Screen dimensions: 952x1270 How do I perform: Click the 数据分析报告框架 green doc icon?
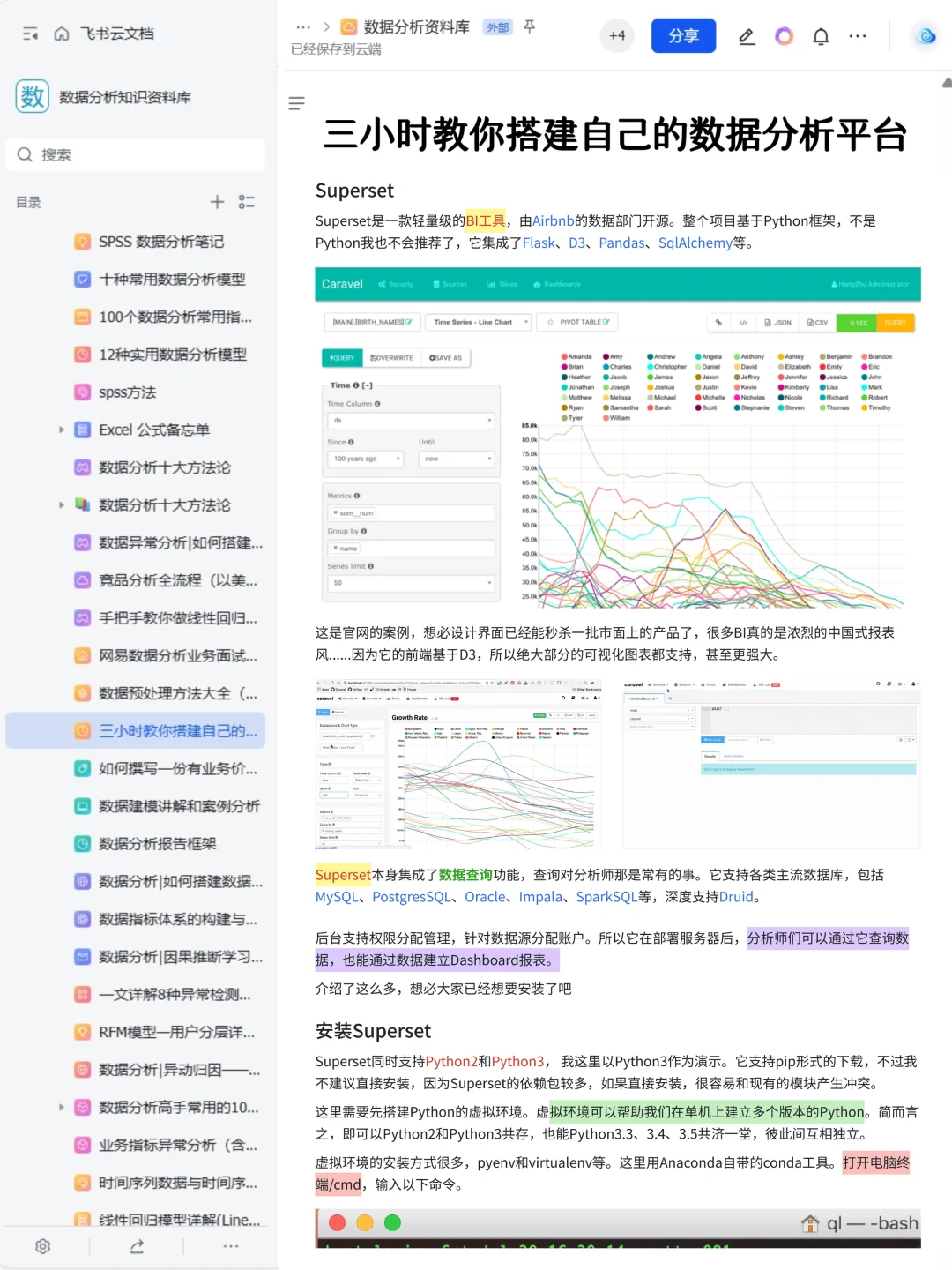pyautogui.click(x=82, y=844)
